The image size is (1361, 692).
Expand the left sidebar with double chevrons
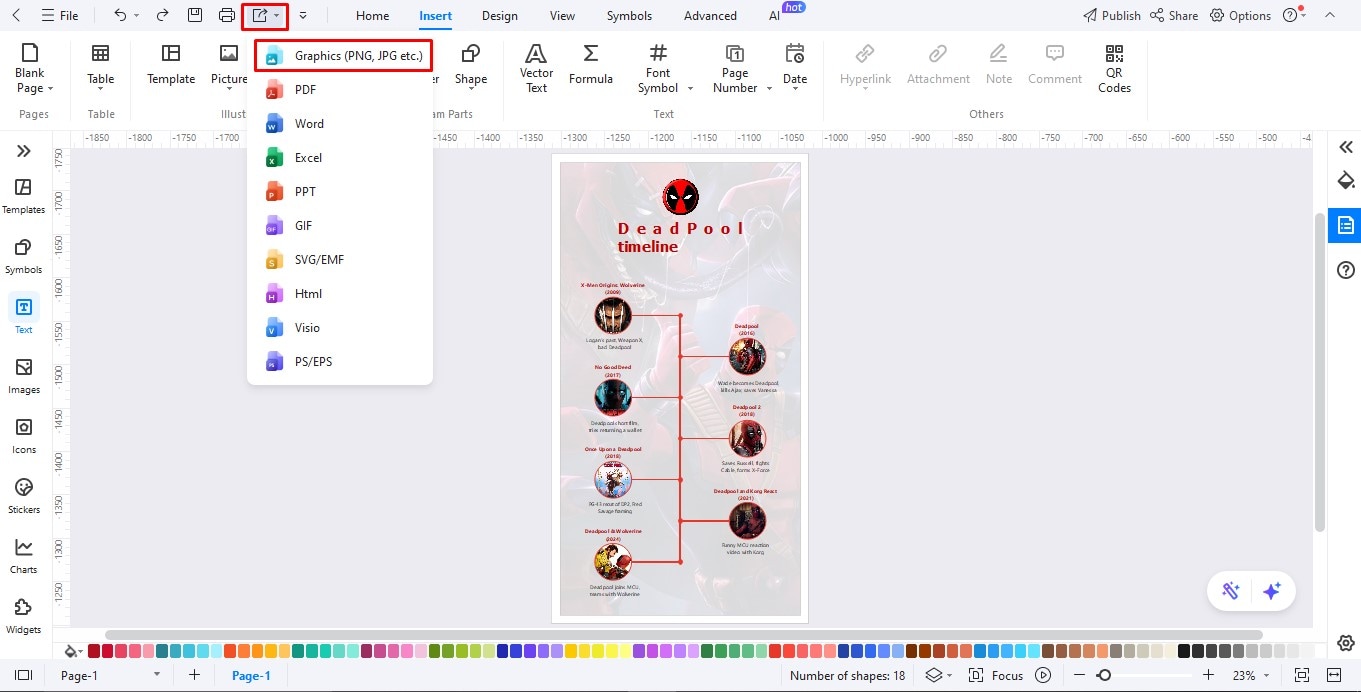click(x=24, y=151)
